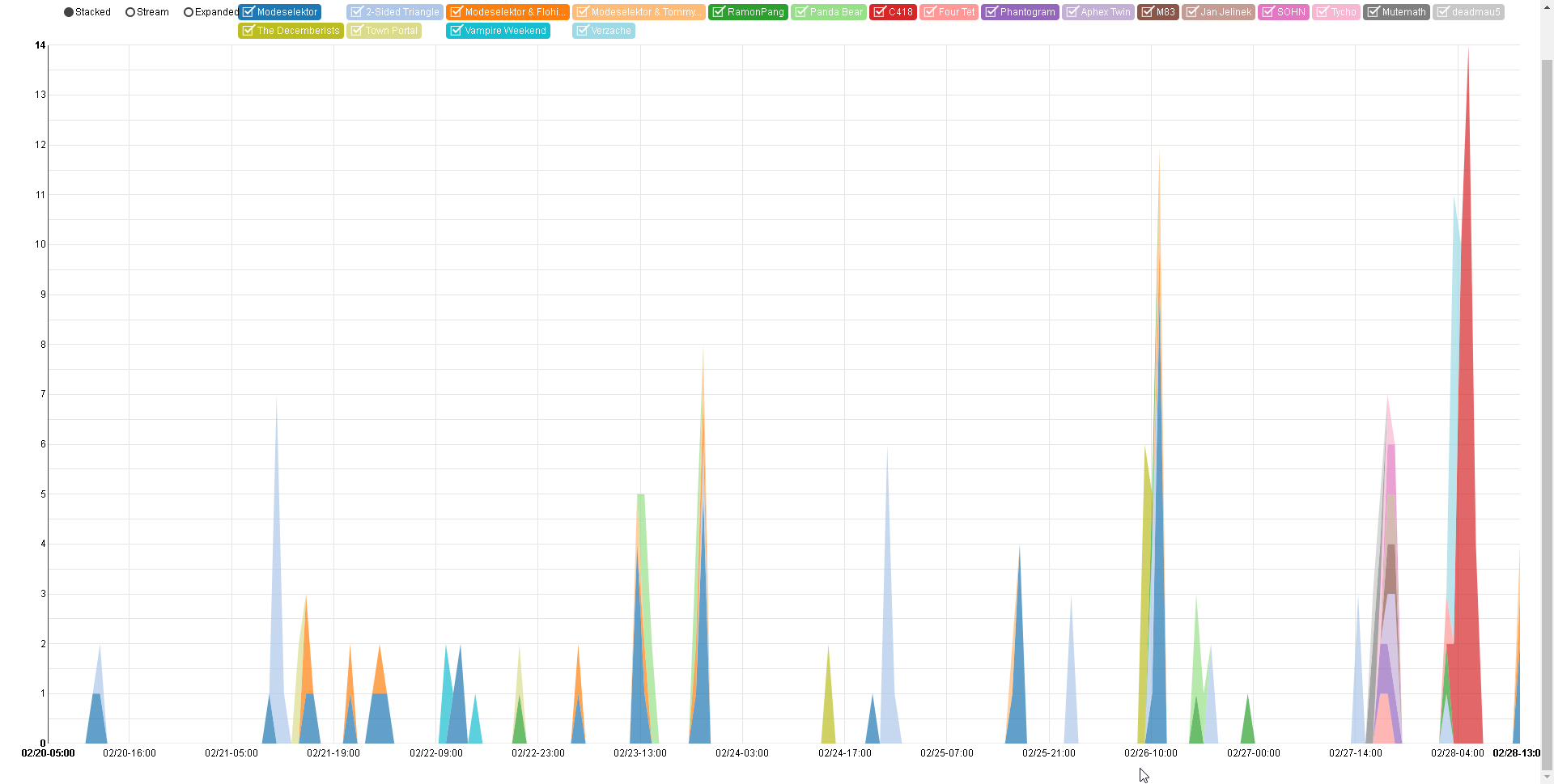
Task: Toggle the Modeselektor & Tommy... series
Action: point(639,12)
